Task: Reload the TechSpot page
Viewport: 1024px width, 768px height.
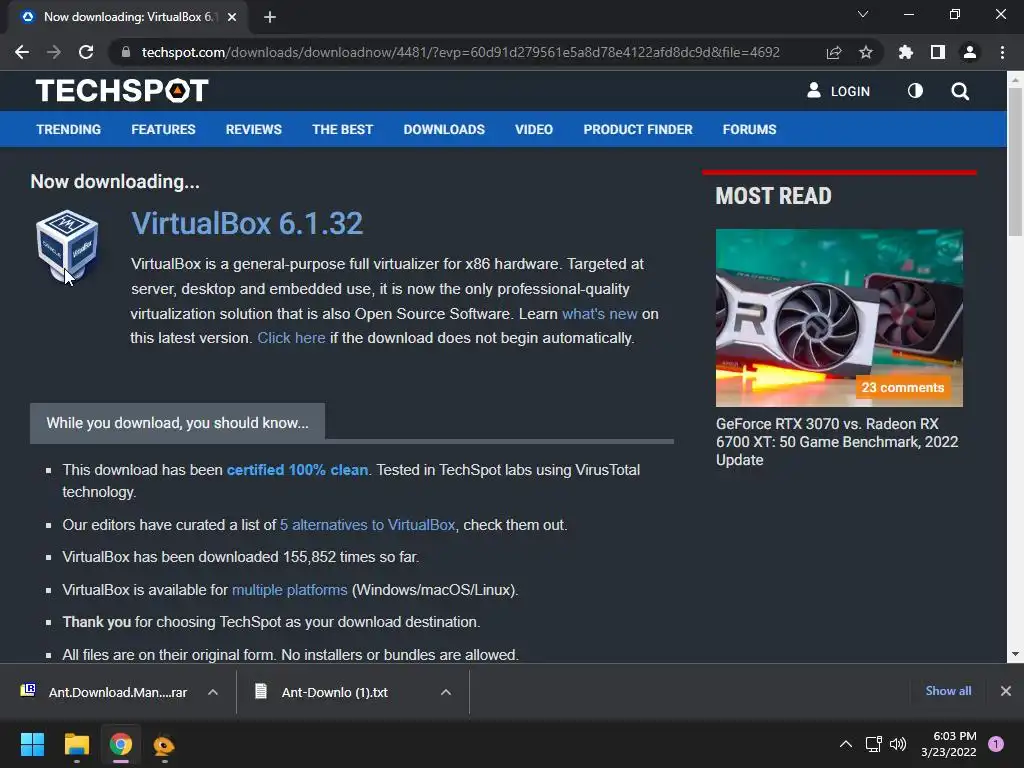Action: 86,52
